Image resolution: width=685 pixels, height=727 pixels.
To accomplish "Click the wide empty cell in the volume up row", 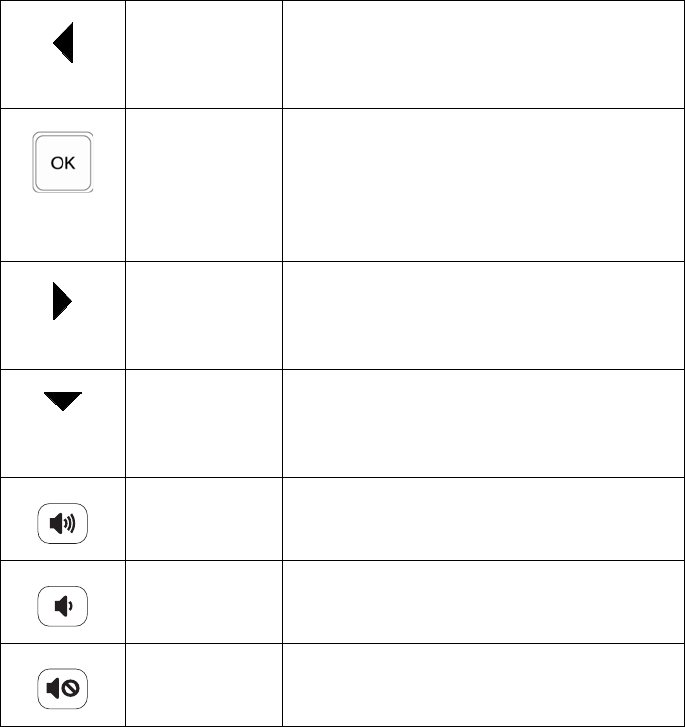I will 484,519.
